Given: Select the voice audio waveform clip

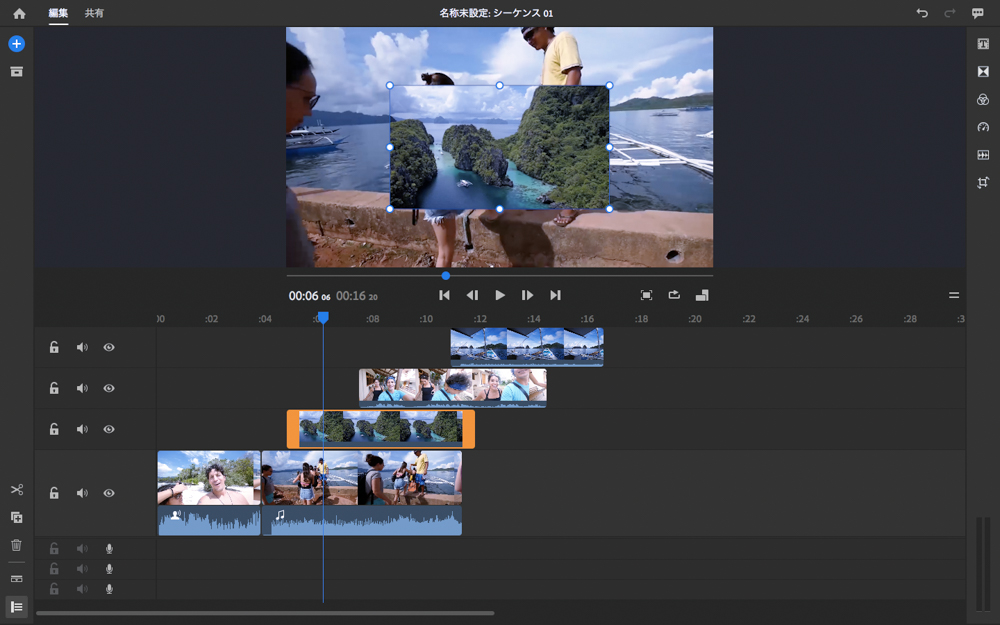Looking at the screenshot, I should pyautogui.click(x=209, y=520).
